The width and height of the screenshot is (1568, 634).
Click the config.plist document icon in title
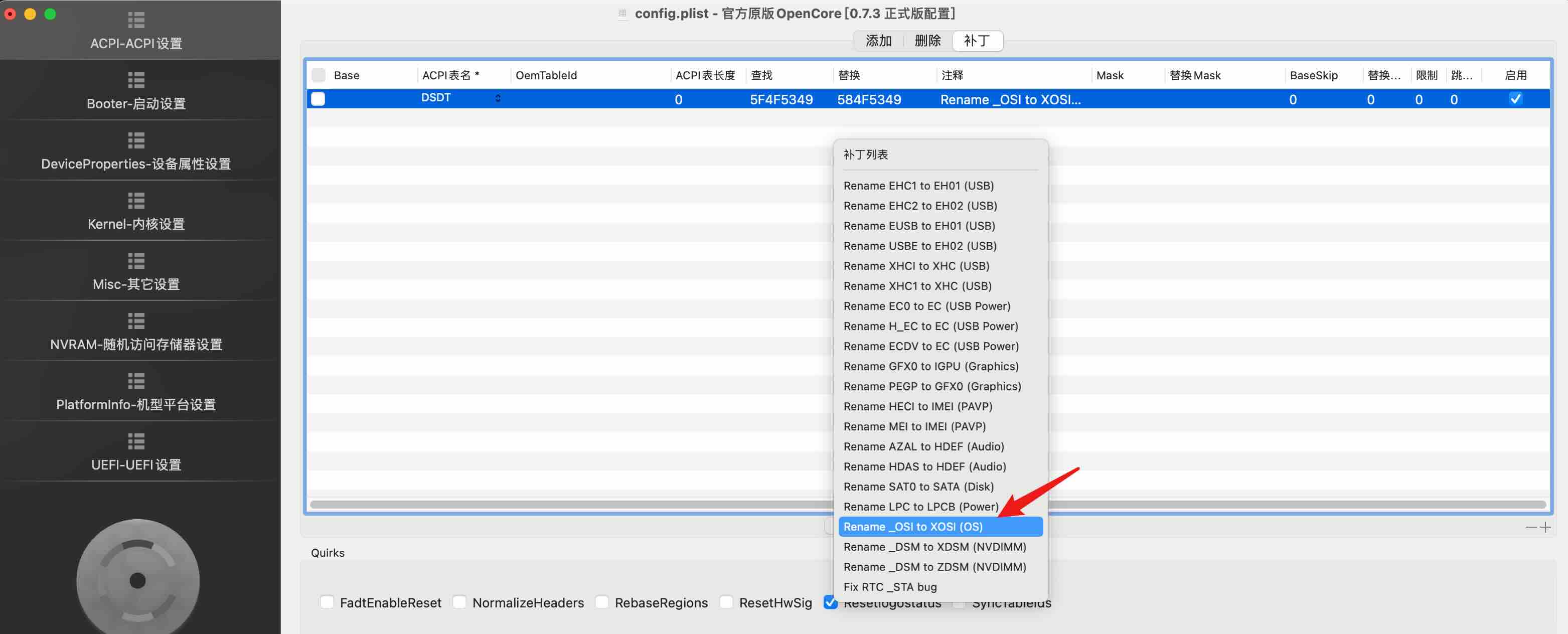(622, 14)
